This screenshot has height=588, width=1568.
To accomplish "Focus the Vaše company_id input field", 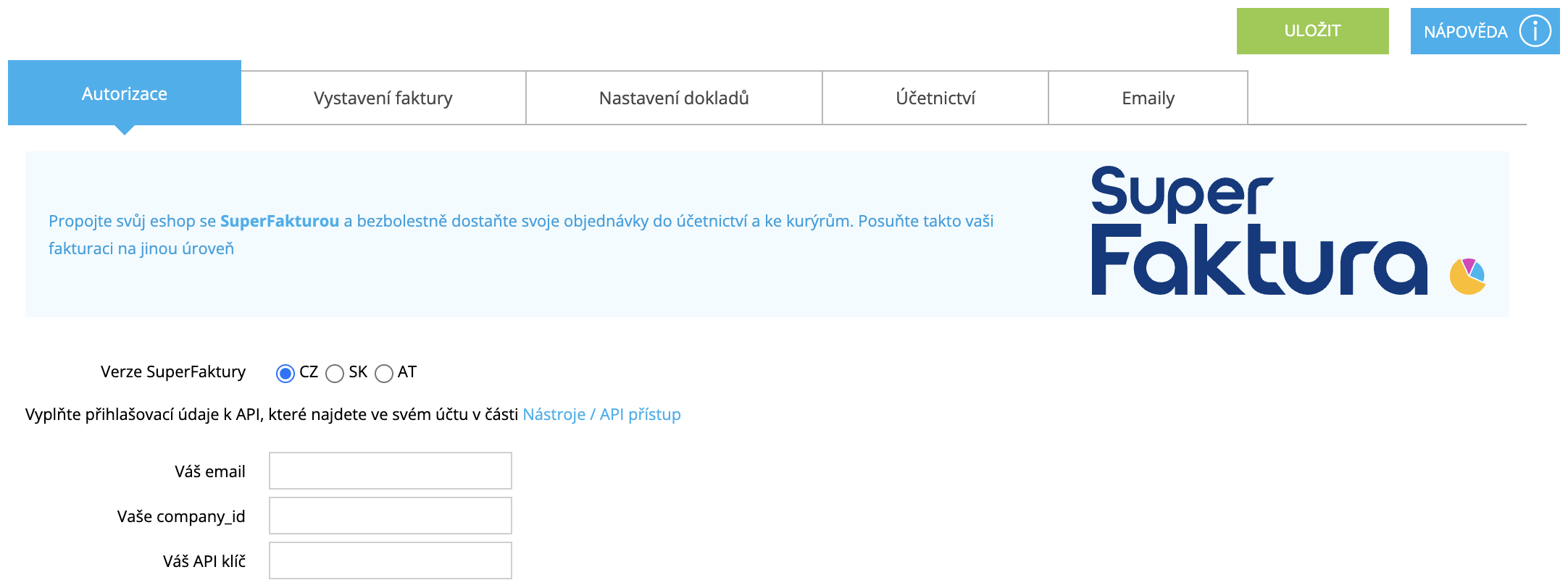I will click(x=391, y=516).
